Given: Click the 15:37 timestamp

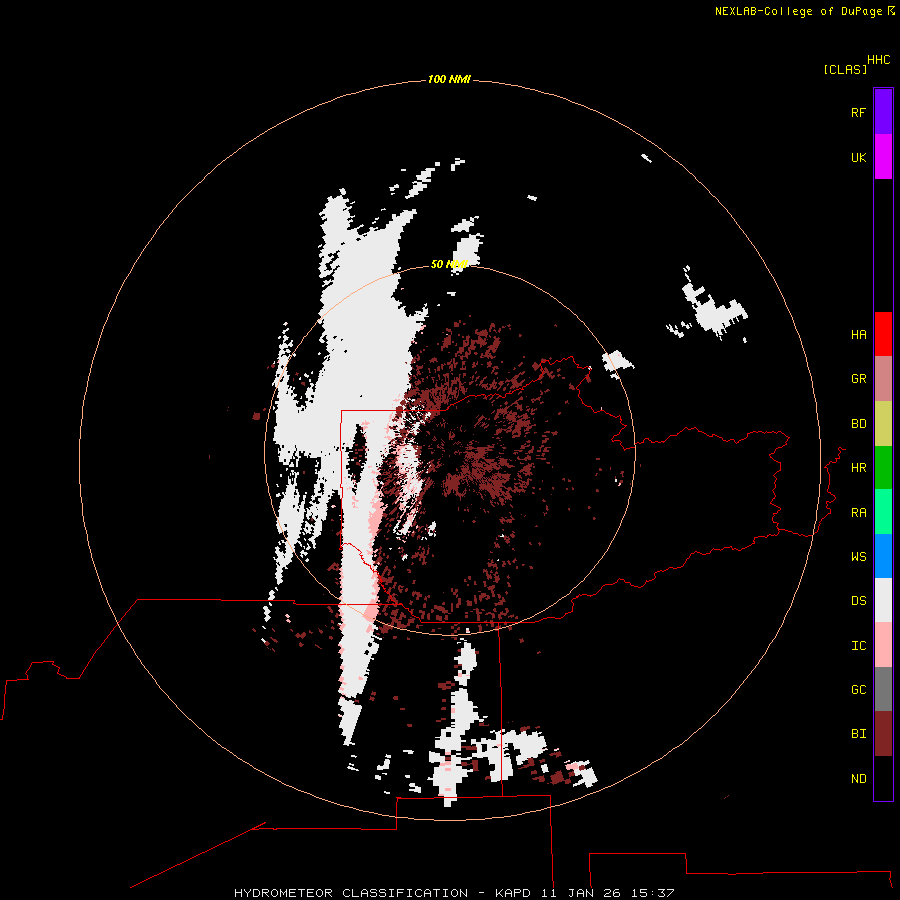Looking at the screenshot, I should coord(652,893).
